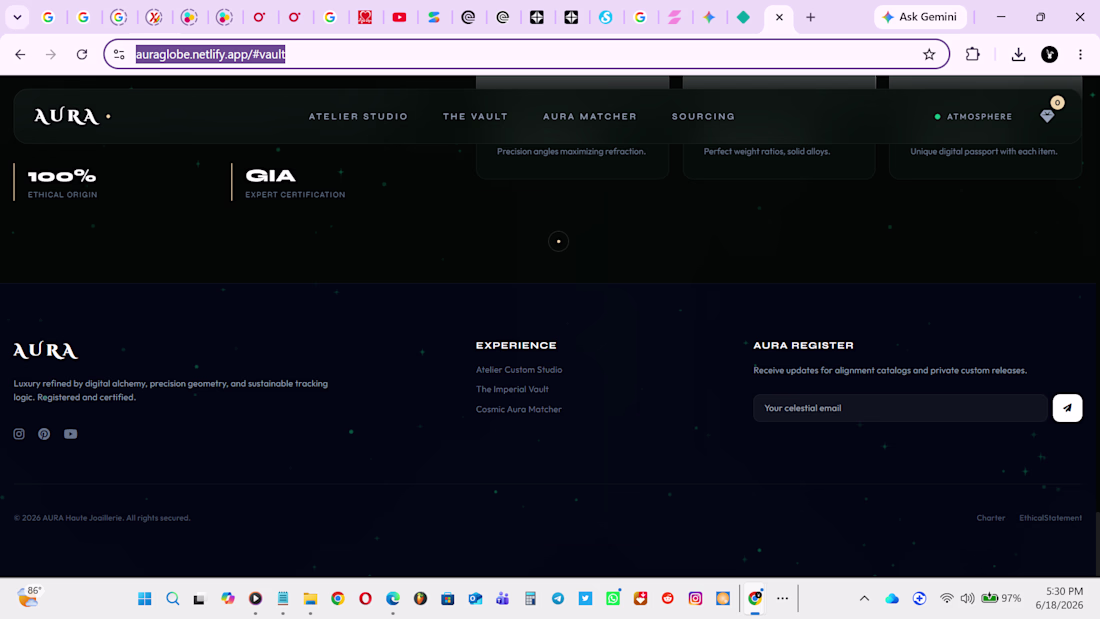Open Cosmic Aura Matcher footer link
The width and height of the screenshot is (1100, 619).
(x=518, y=409)
